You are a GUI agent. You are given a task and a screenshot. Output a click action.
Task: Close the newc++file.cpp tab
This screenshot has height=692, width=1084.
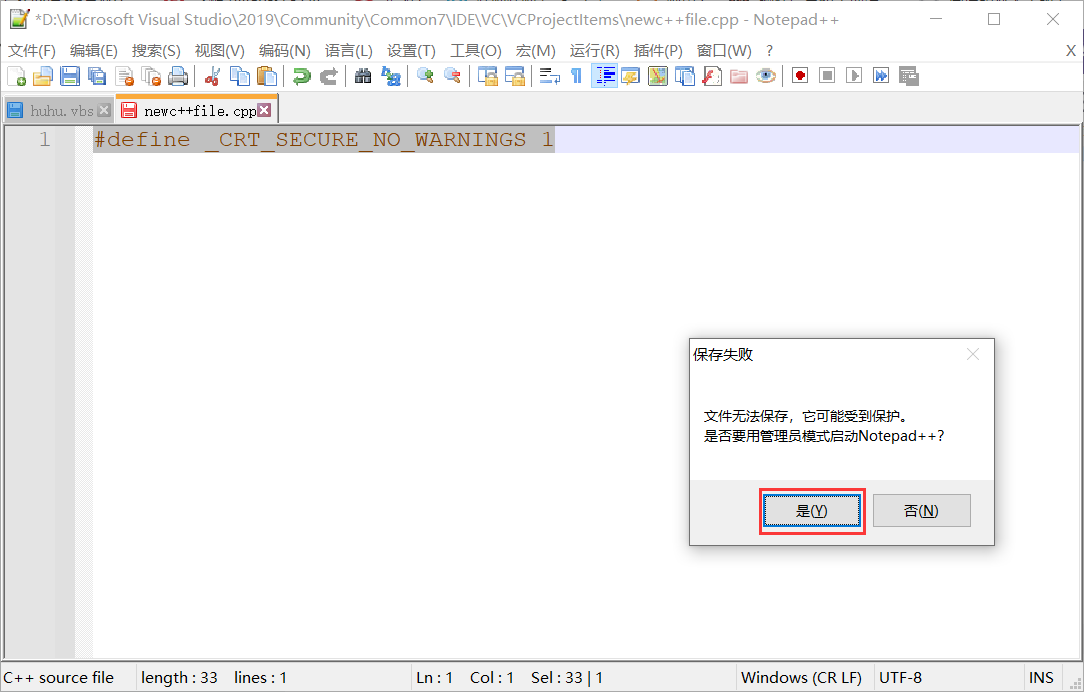pyautogui.click(x=264, y=109)
